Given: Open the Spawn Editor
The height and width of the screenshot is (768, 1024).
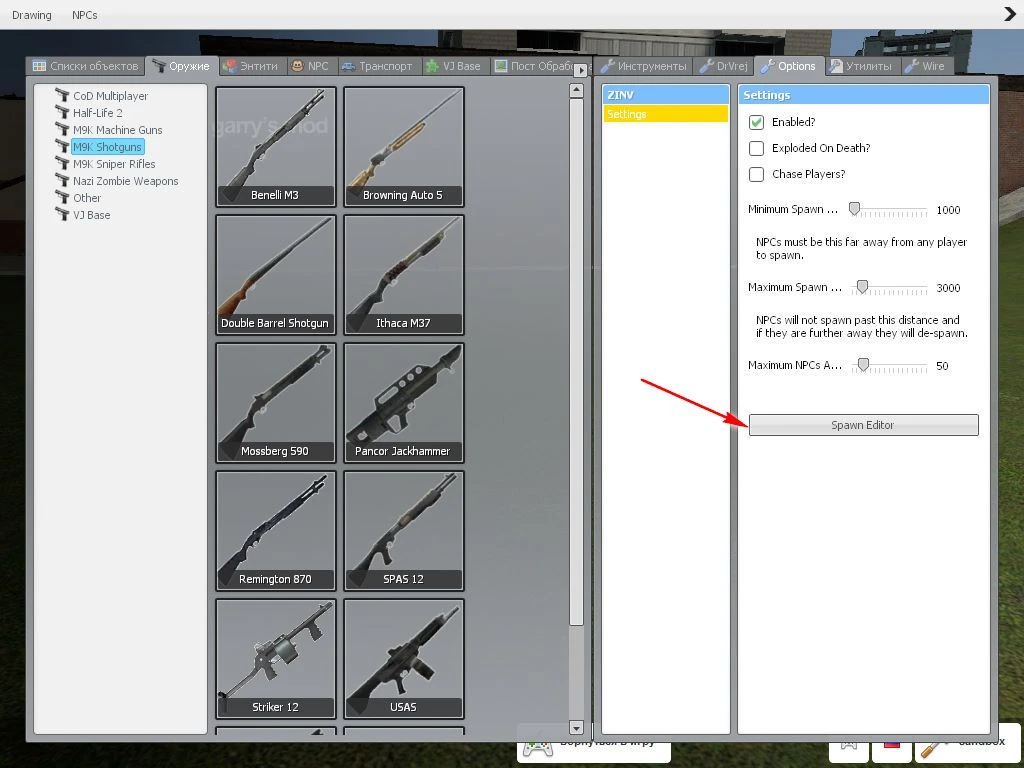Looking at the screenshot, I should tap(863, 425).
